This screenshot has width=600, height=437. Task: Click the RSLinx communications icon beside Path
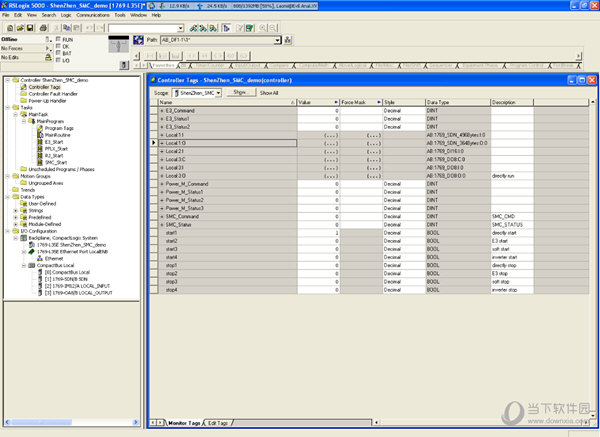138,40
